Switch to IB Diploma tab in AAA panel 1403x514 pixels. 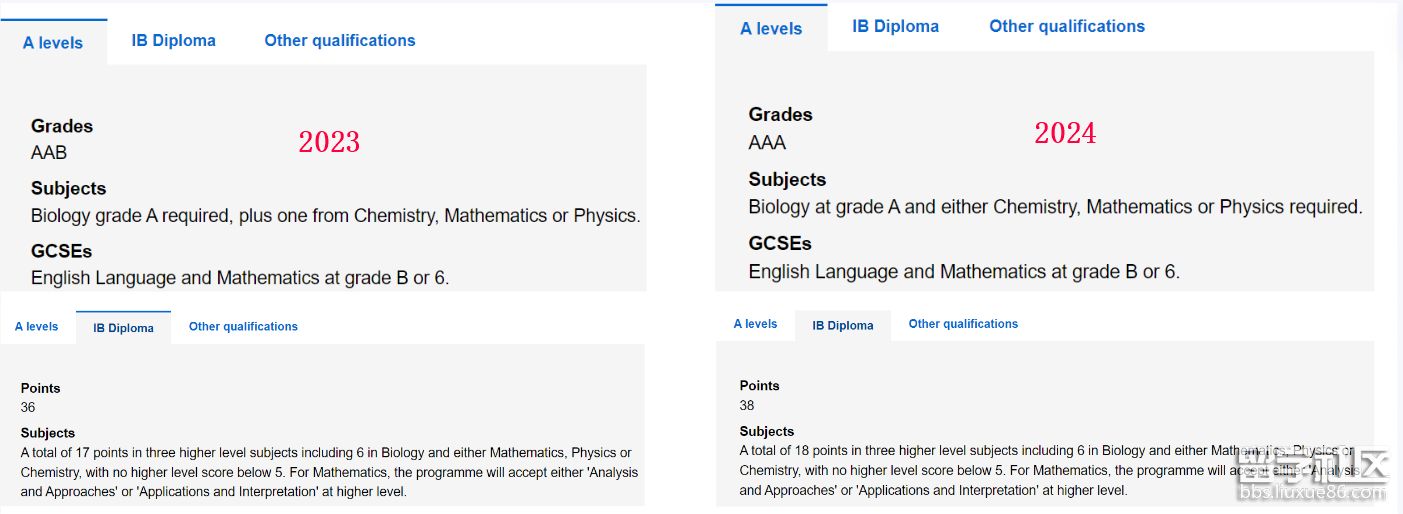pos(895,27)
